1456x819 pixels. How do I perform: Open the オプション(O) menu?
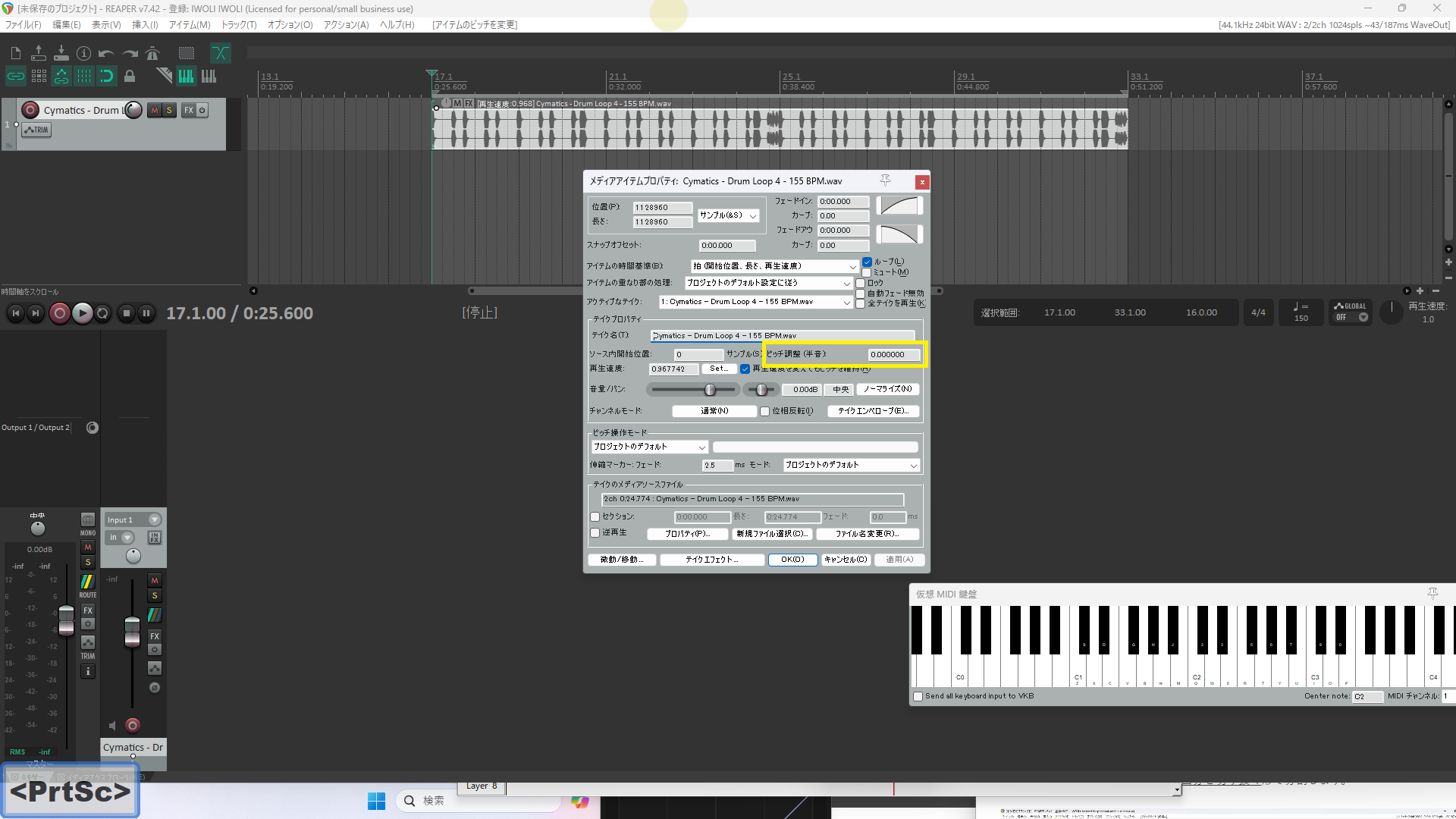pyautogui.click(x=290, y=24)
